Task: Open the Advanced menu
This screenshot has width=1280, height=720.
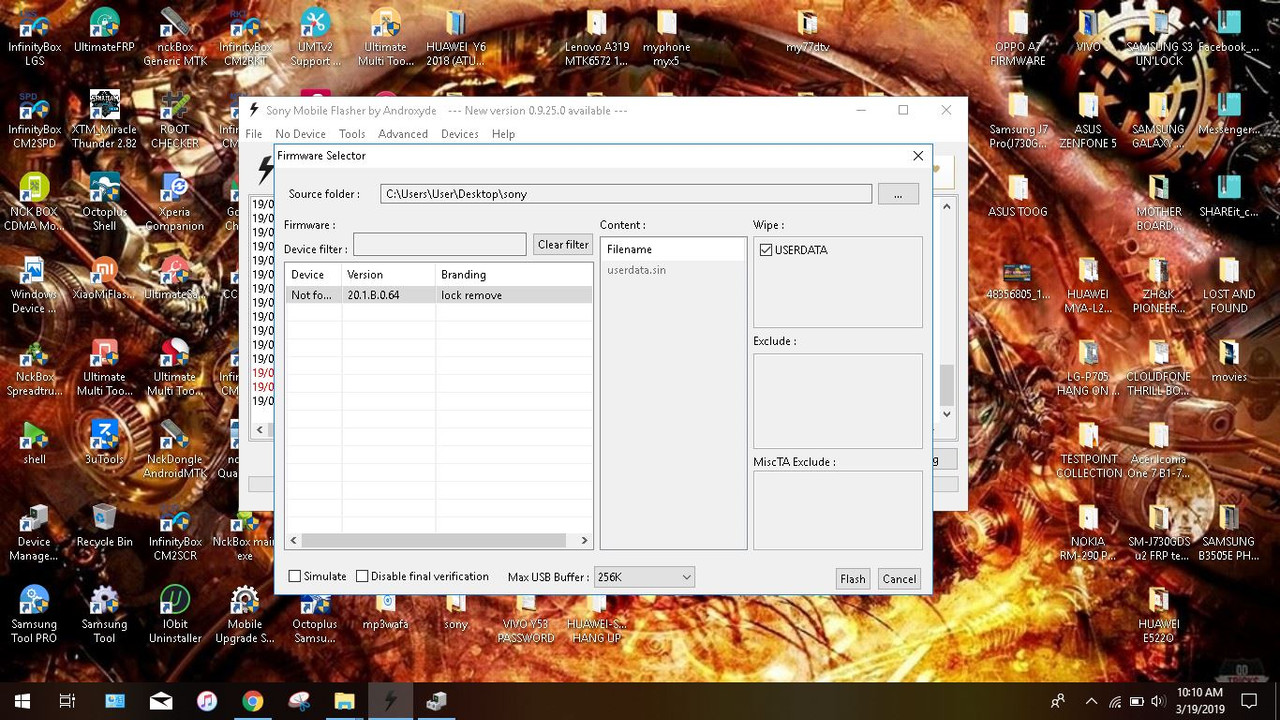Action: (x=403, y=134)
